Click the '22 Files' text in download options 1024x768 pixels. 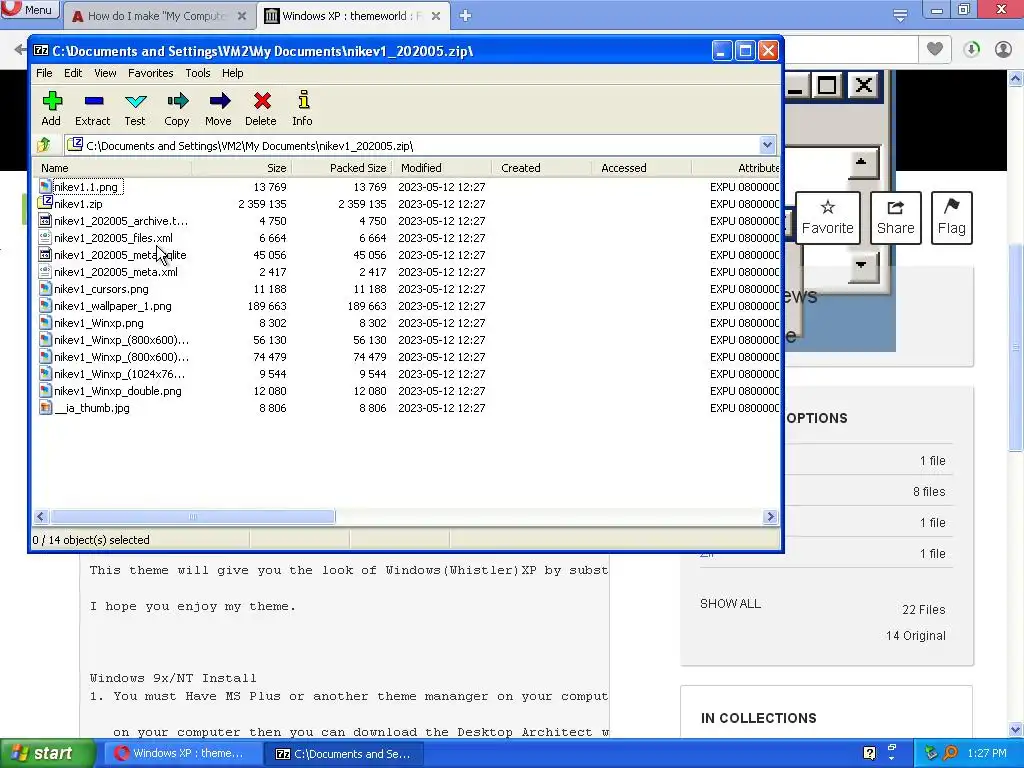[923, 609]
